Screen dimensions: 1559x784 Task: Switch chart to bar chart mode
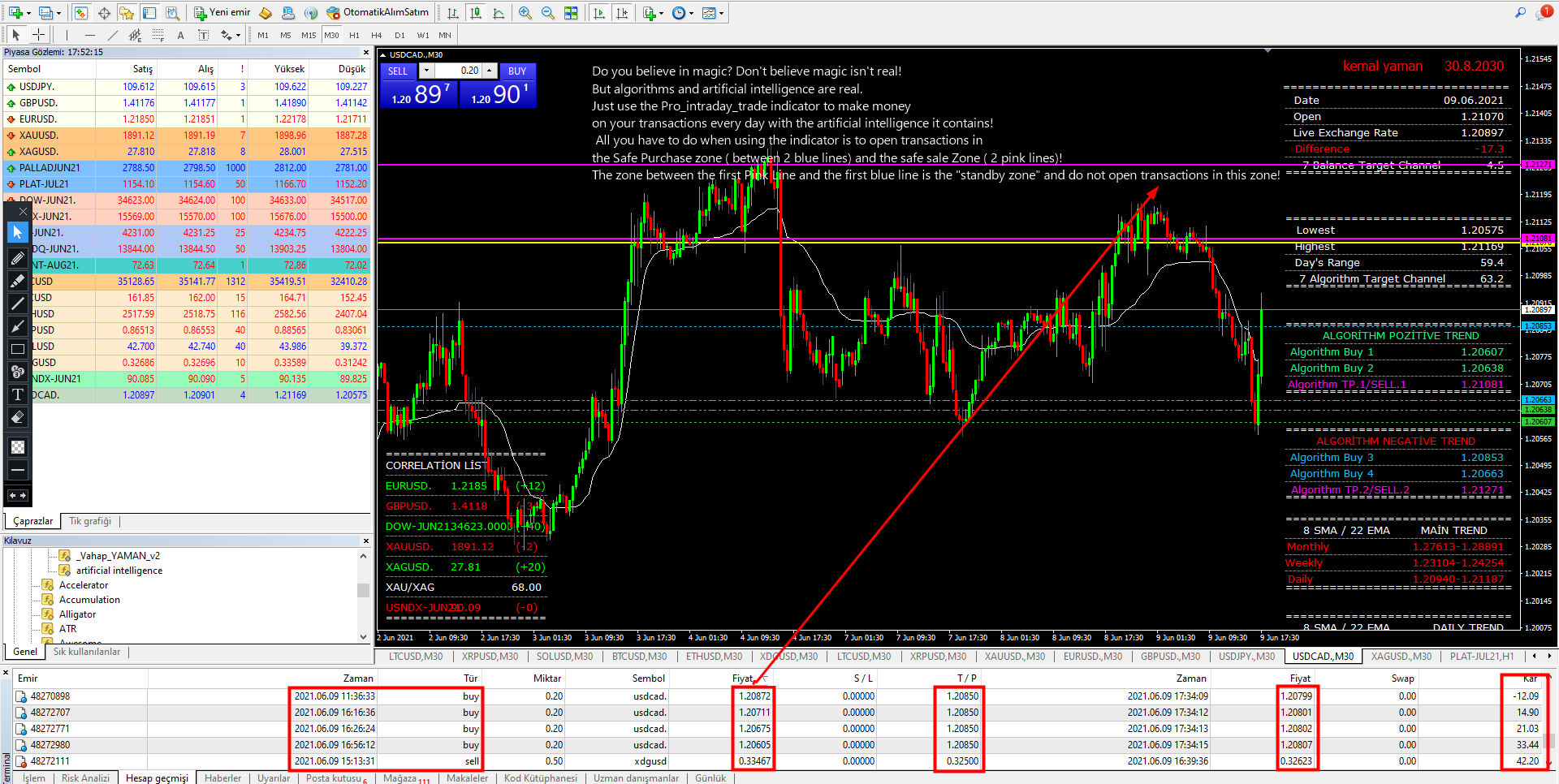(453, 13)
